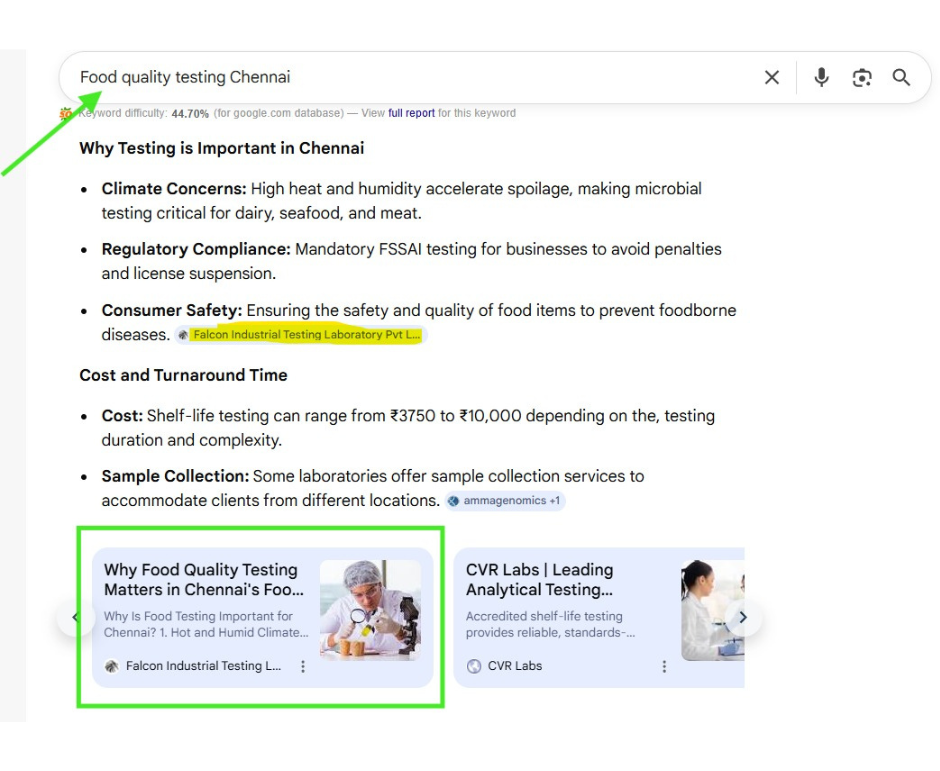Screen dimensions: 940x771
Task: Select the 'Regulatory Compliance:' bullet label
Action: pyautogui.click(x=196, y=249)
